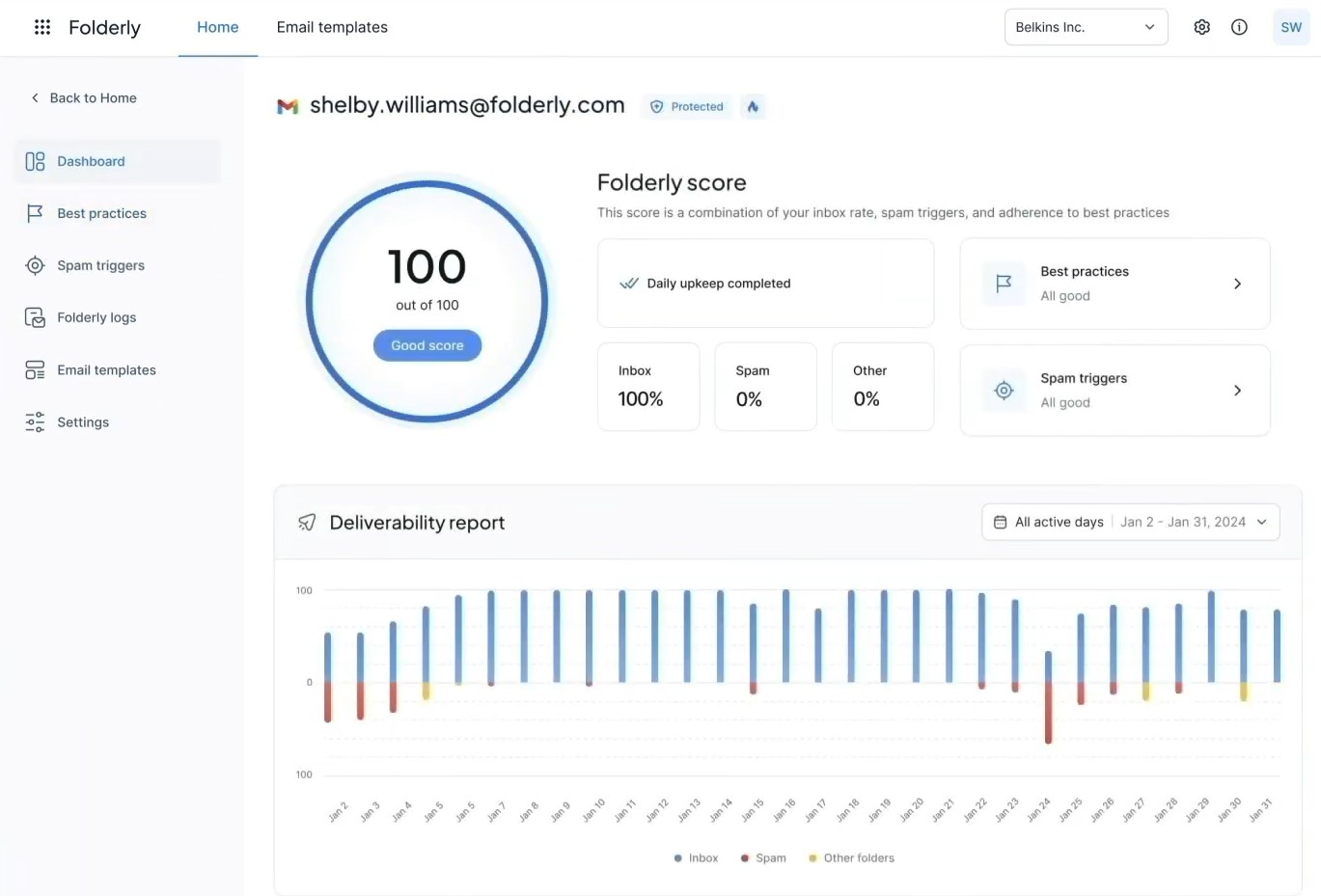1321x896 pixels.
Task: Click the Daily upkeep completed card
Action: (x=765, y=284)
